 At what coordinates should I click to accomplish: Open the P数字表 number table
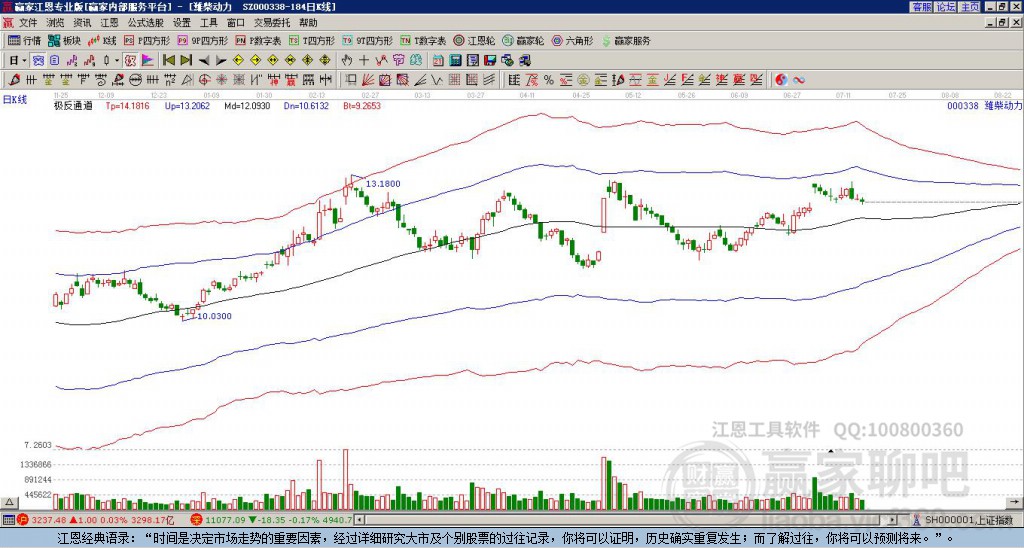click(x=258, y=40)
